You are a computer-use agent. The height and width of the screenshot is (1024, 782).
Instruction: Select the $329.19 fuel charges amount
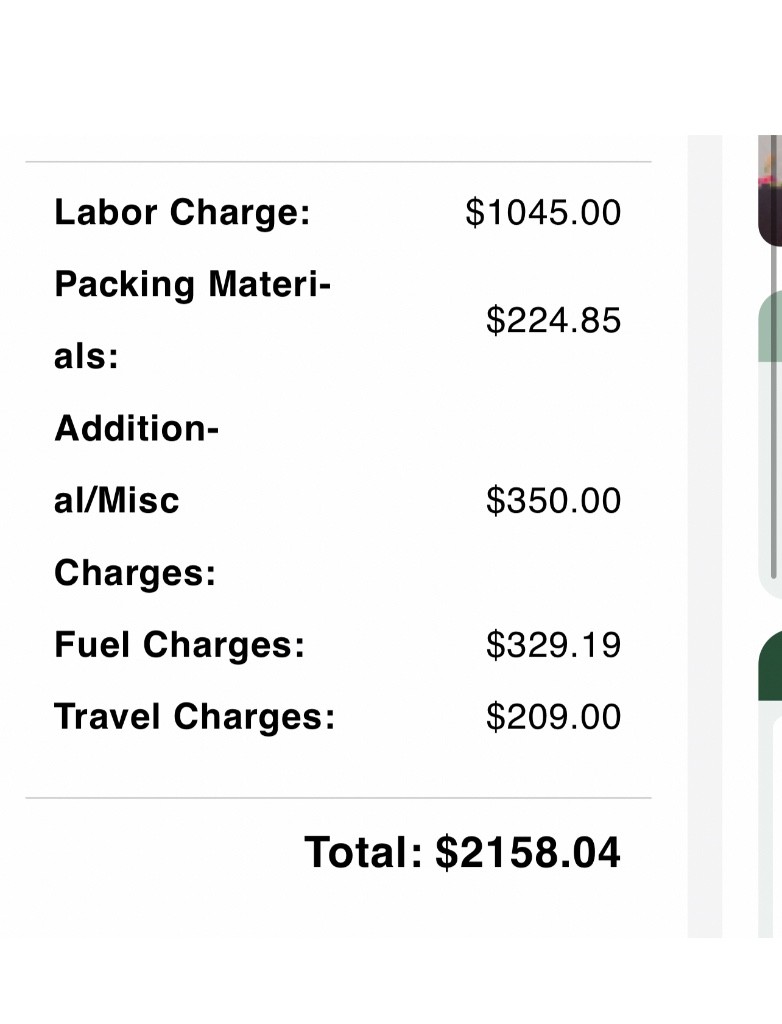coord(553,645)
